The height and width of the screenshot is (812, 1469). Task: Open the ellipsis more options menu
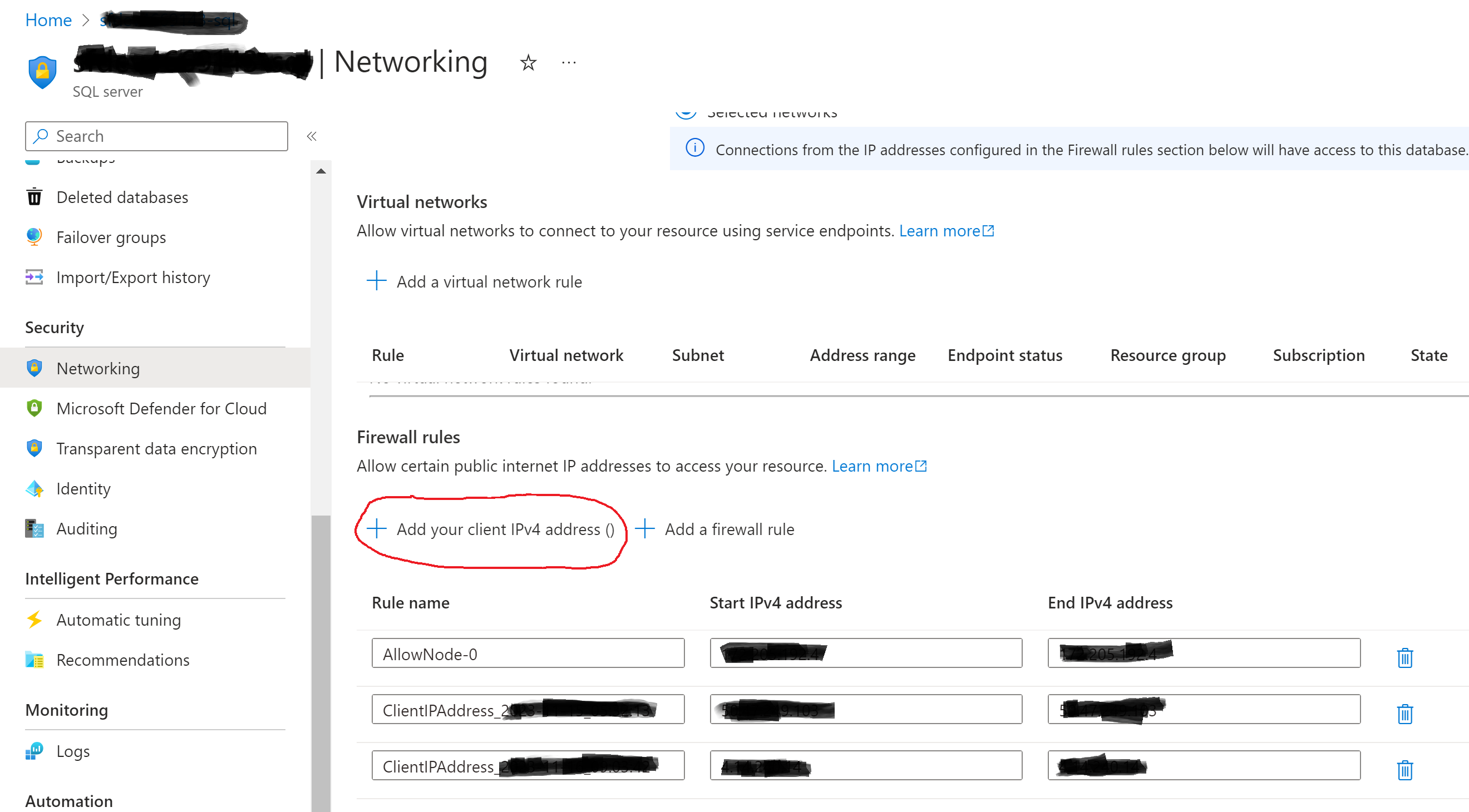[569, 62]
